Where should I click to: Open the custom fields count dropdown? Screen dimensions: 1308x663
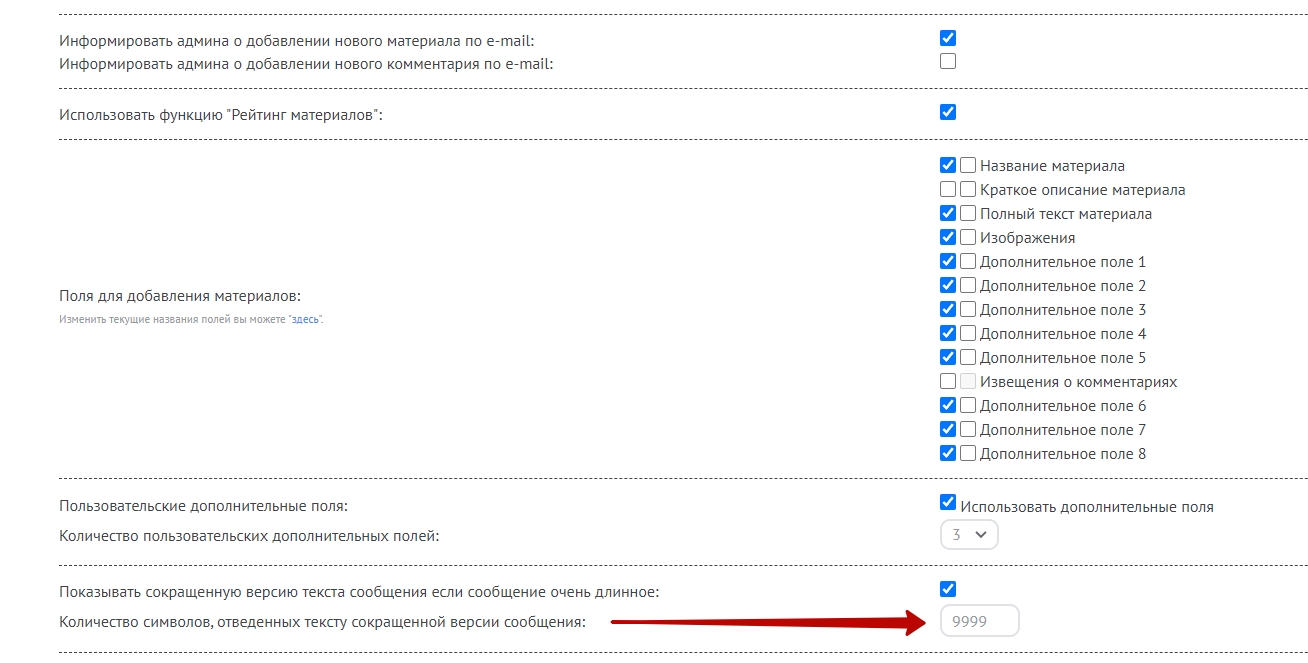click(969, 535)
